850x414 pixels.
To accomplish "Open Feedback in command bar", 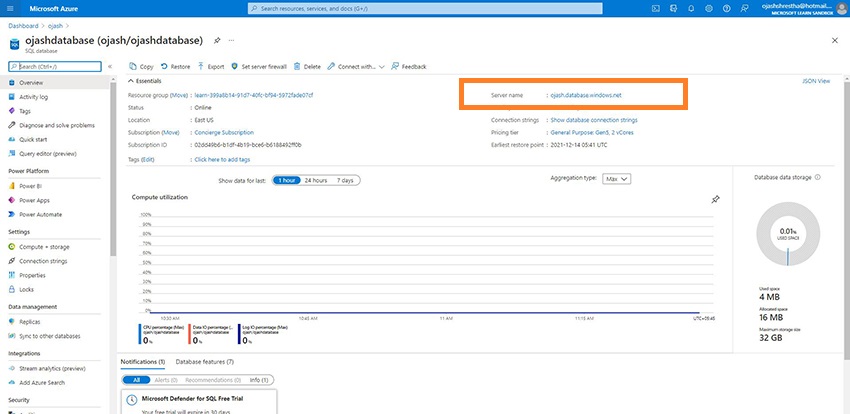I will click(409, 67).
